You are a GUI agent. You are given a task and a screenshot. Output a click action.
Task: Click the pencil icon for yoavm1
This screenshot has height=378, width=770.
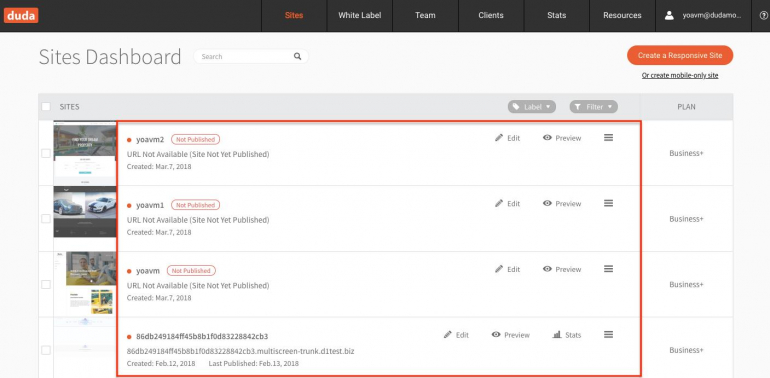pos(499,203)
